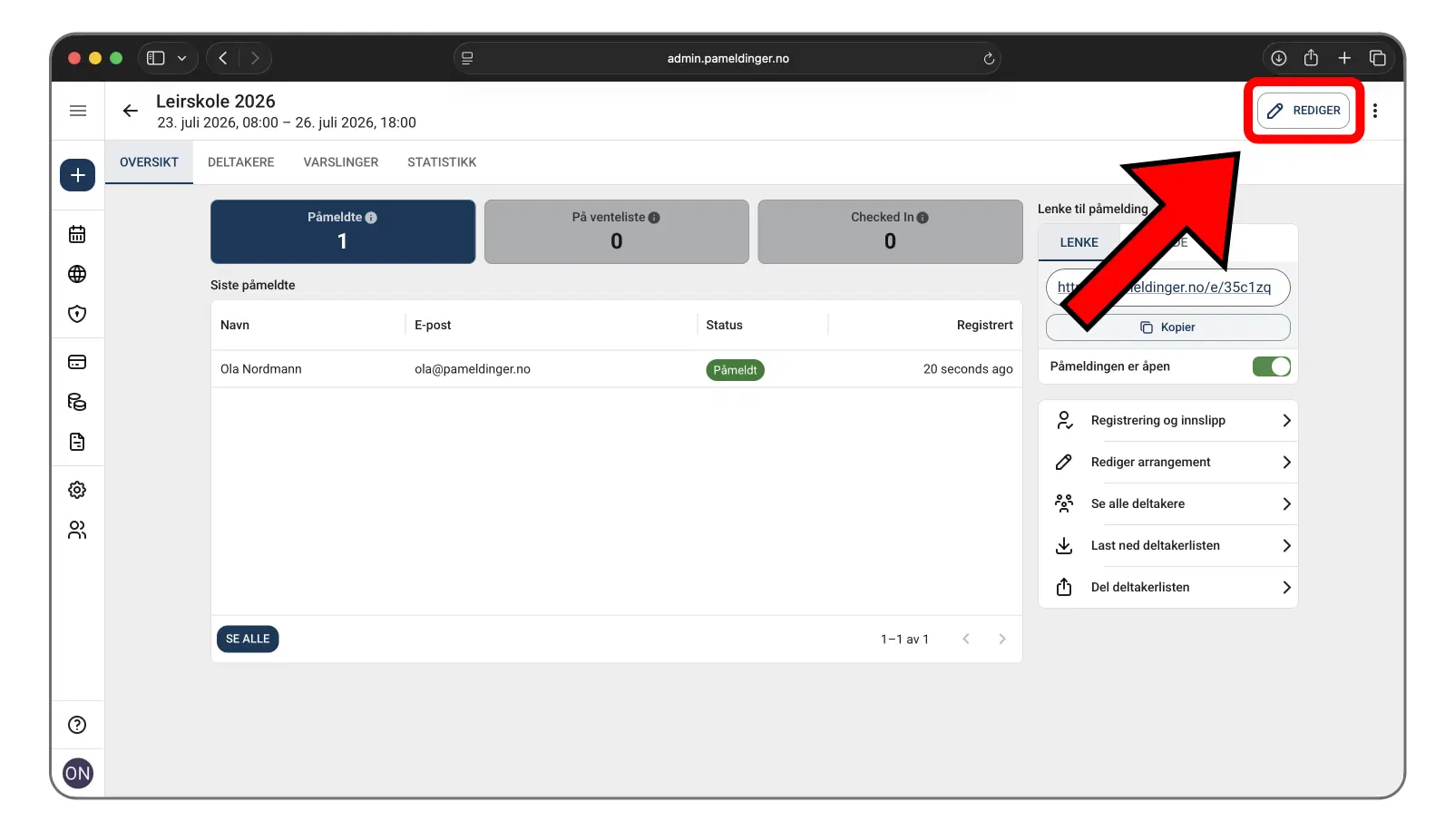1455x840 pixels.
Task: Expand Registrering og innslipp row
Action: coord(1168,421)
